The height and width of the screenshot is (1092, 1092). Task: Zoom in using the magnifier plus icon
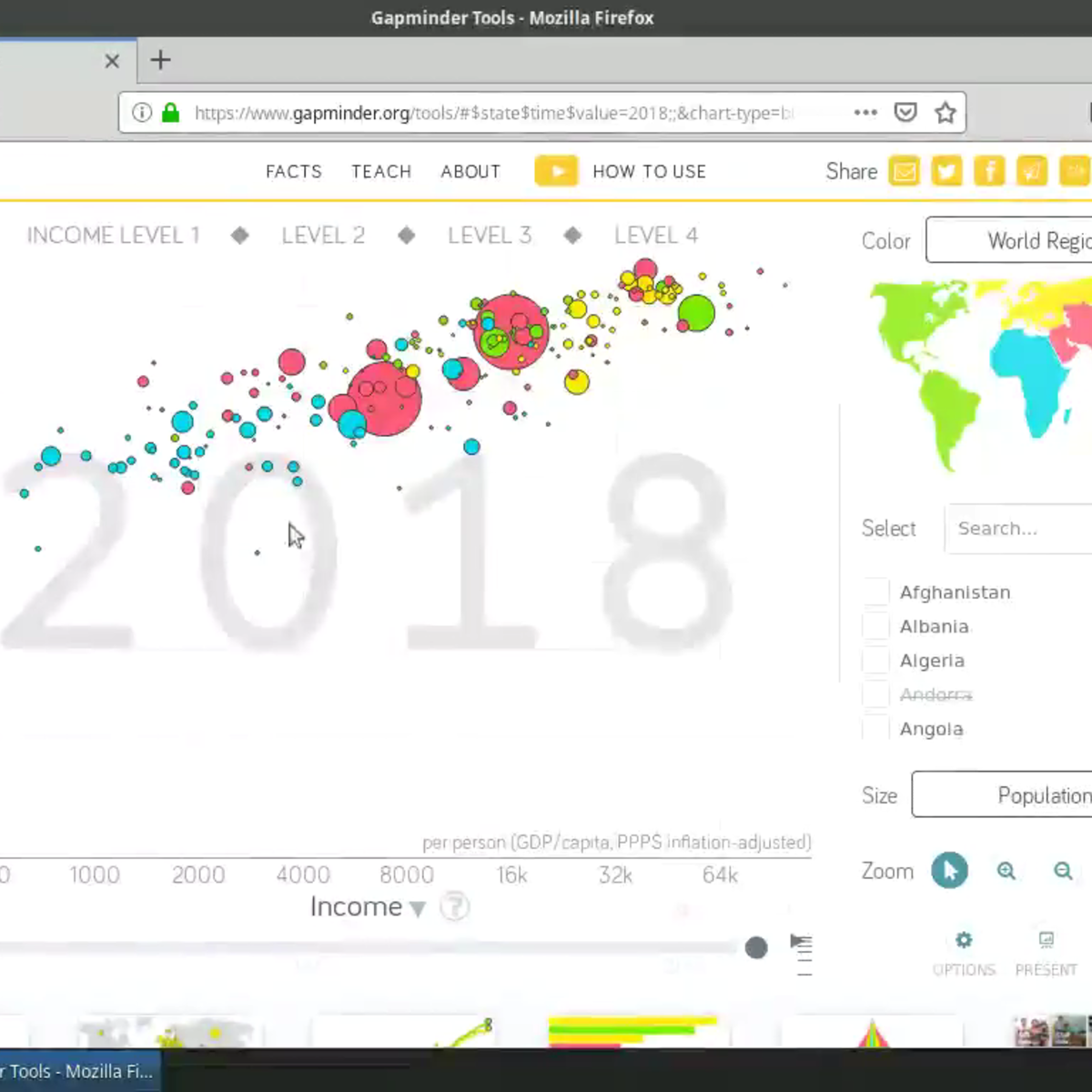click(x=1006, y=871)
